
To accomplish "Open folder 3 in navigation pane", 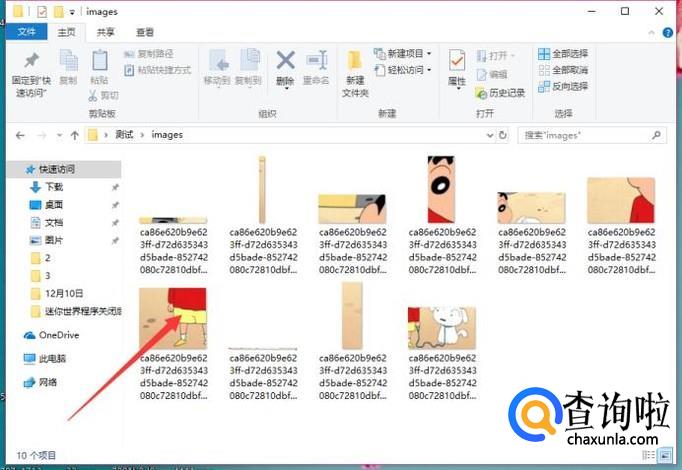I will click(x=47, y=276).
